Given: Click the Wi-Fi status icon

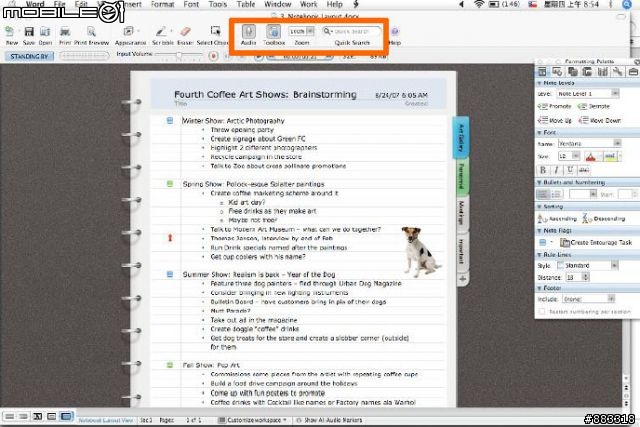Looking at the screenshot, I should point(478,4).
